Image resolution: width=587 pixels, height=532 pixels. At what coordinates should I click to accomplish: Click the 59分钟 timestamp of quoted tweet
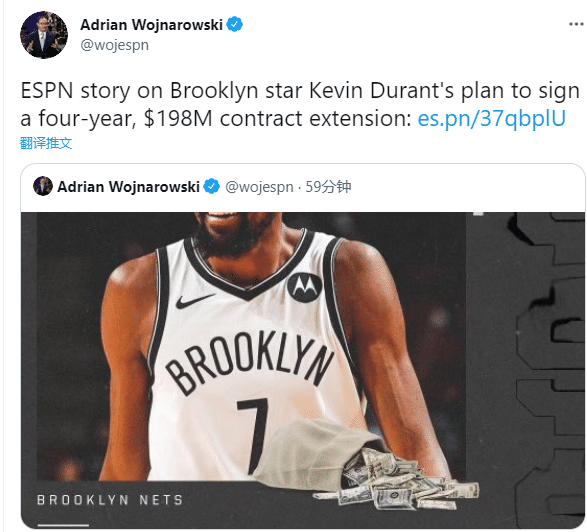click(328, 186)
